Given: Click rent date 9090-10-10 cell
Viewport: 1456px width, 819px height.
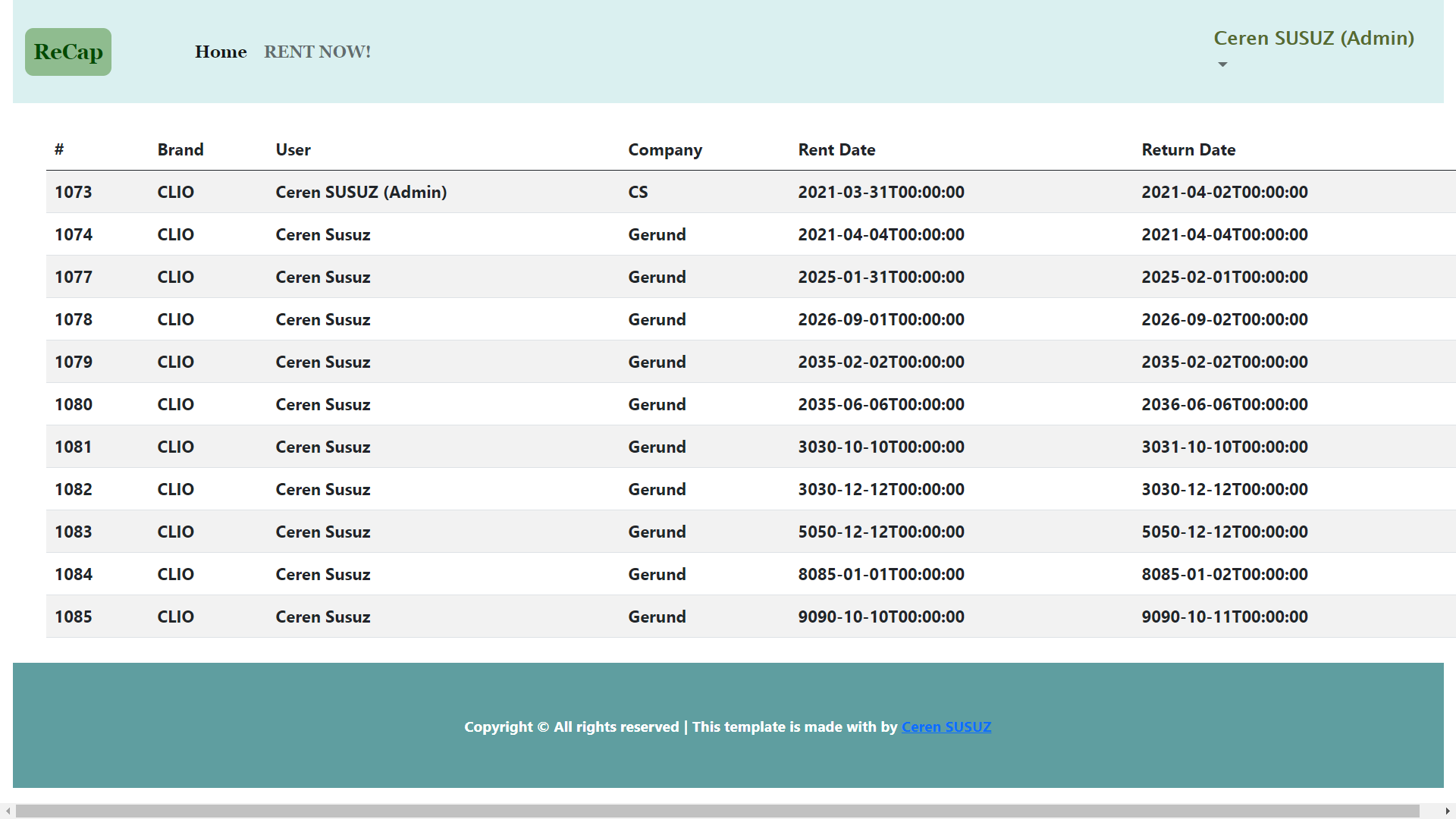Looking at the screenshot, I should pyautogui.click(x=881, y=617).
